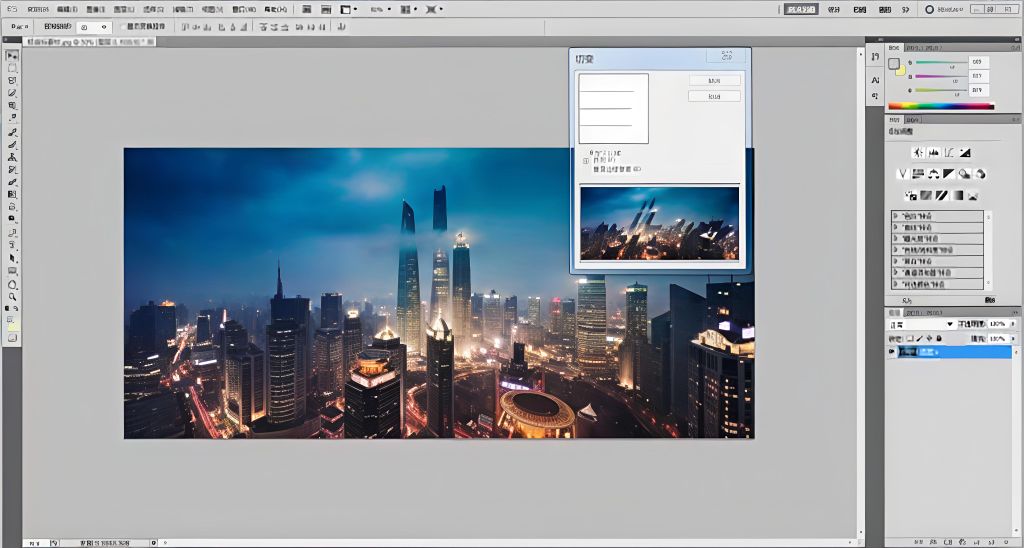Click the Curves adjustment icon
Screen dimensions: 1024x548
click(949, 153)
